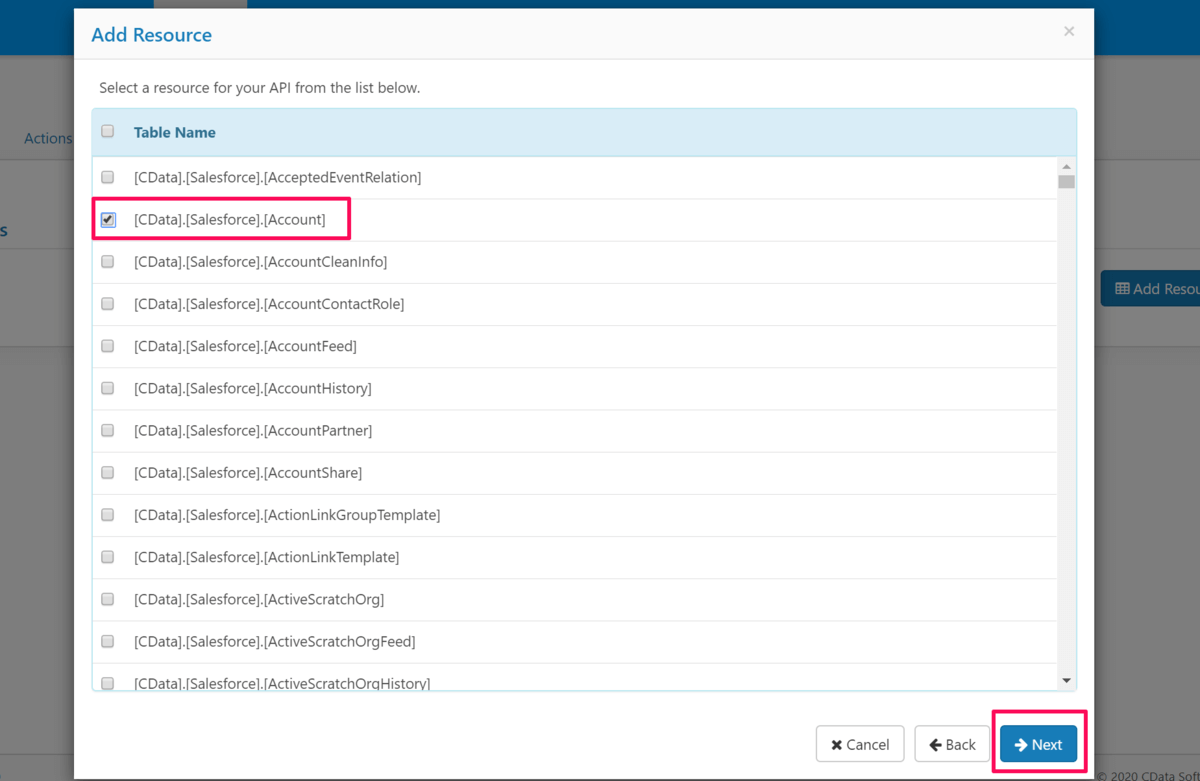The height and width of the screenshot is (781, 1200).
Task: Tick the AccountPartner table checkbox
Action: coord(108,430)
